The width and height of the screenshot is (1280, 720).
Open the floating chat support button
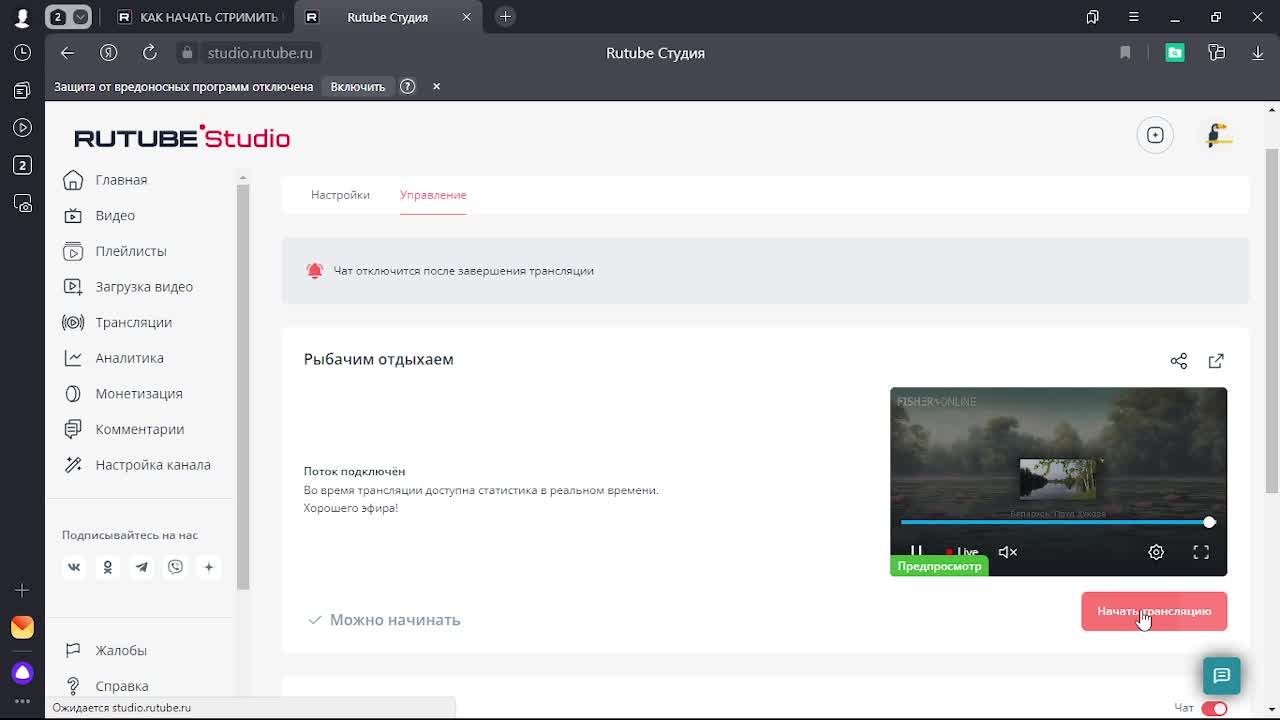coord(1221,676)
